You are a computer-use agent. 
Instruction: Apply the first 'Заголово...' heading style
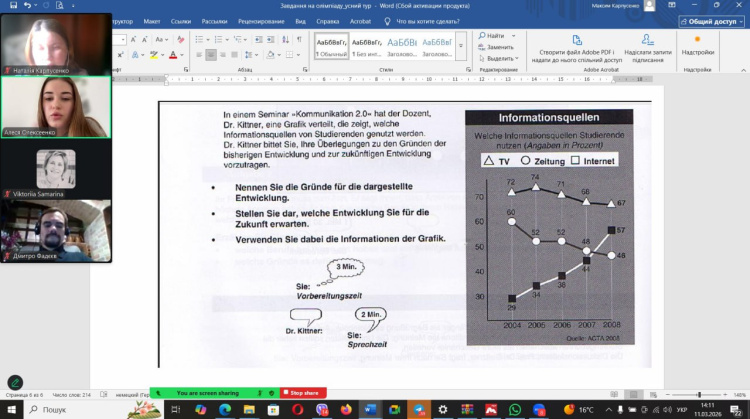pyautogui.click(x=402, y=47)
